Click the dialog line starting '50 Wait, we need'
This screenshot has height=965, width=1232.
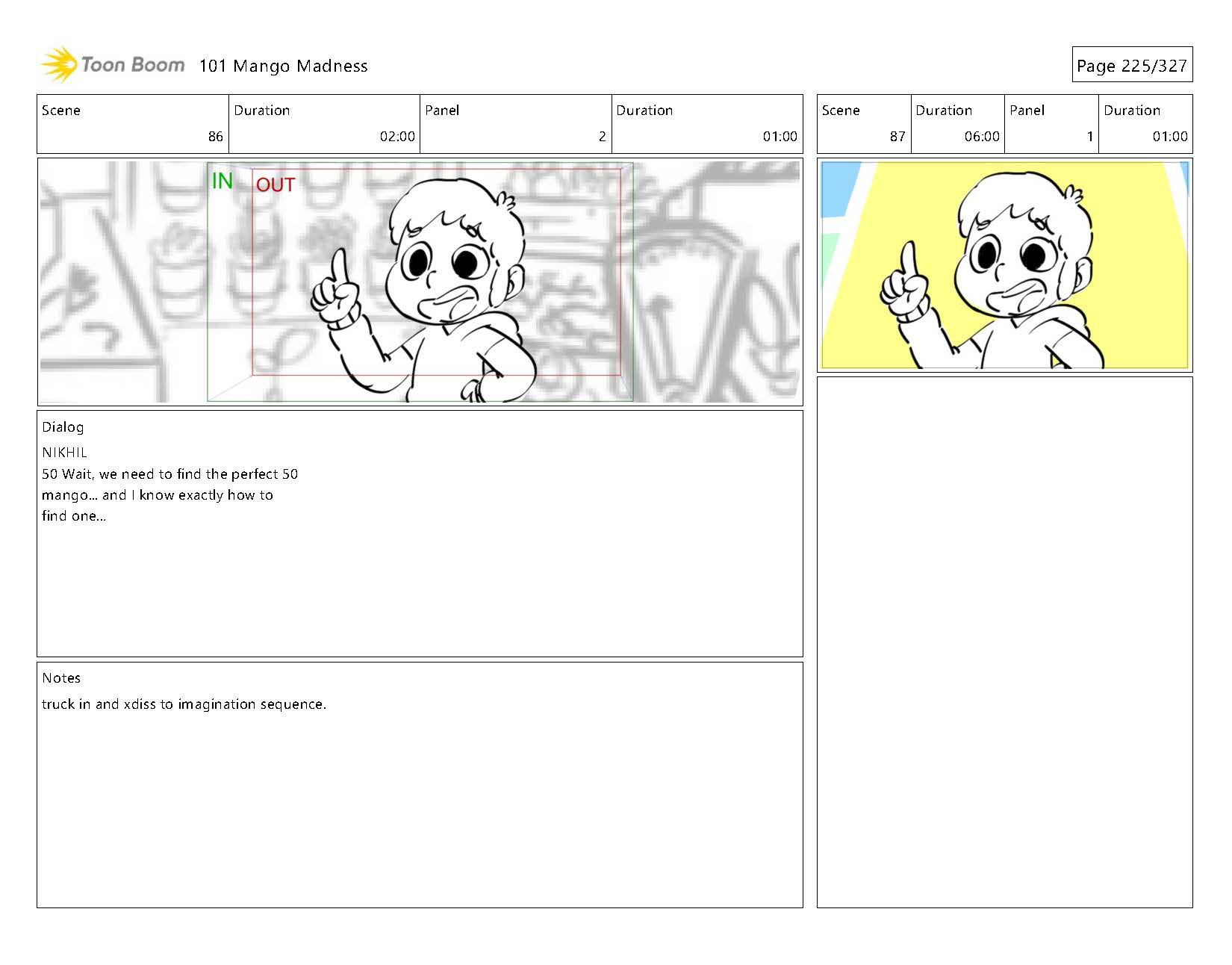pyautogui.click(x=170, y=474)
